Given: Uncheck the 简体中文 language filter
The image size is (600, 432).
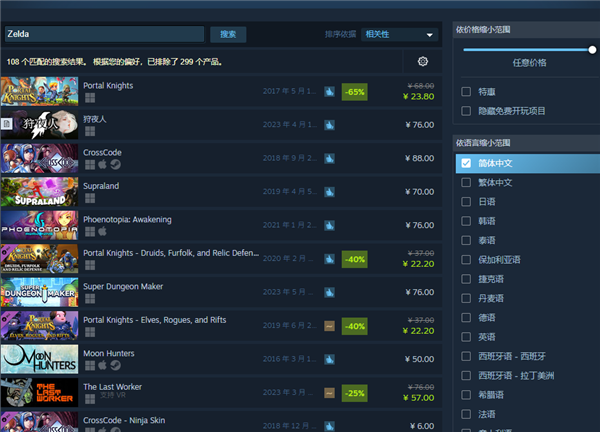Looking at the screenshot, I should [466, 163].
